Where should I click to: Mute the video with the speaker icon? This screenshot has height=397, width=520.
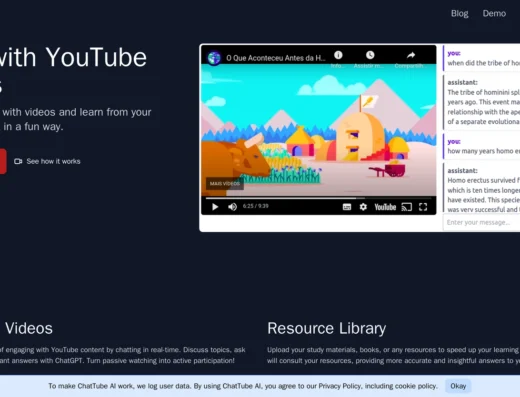point(232,207)
